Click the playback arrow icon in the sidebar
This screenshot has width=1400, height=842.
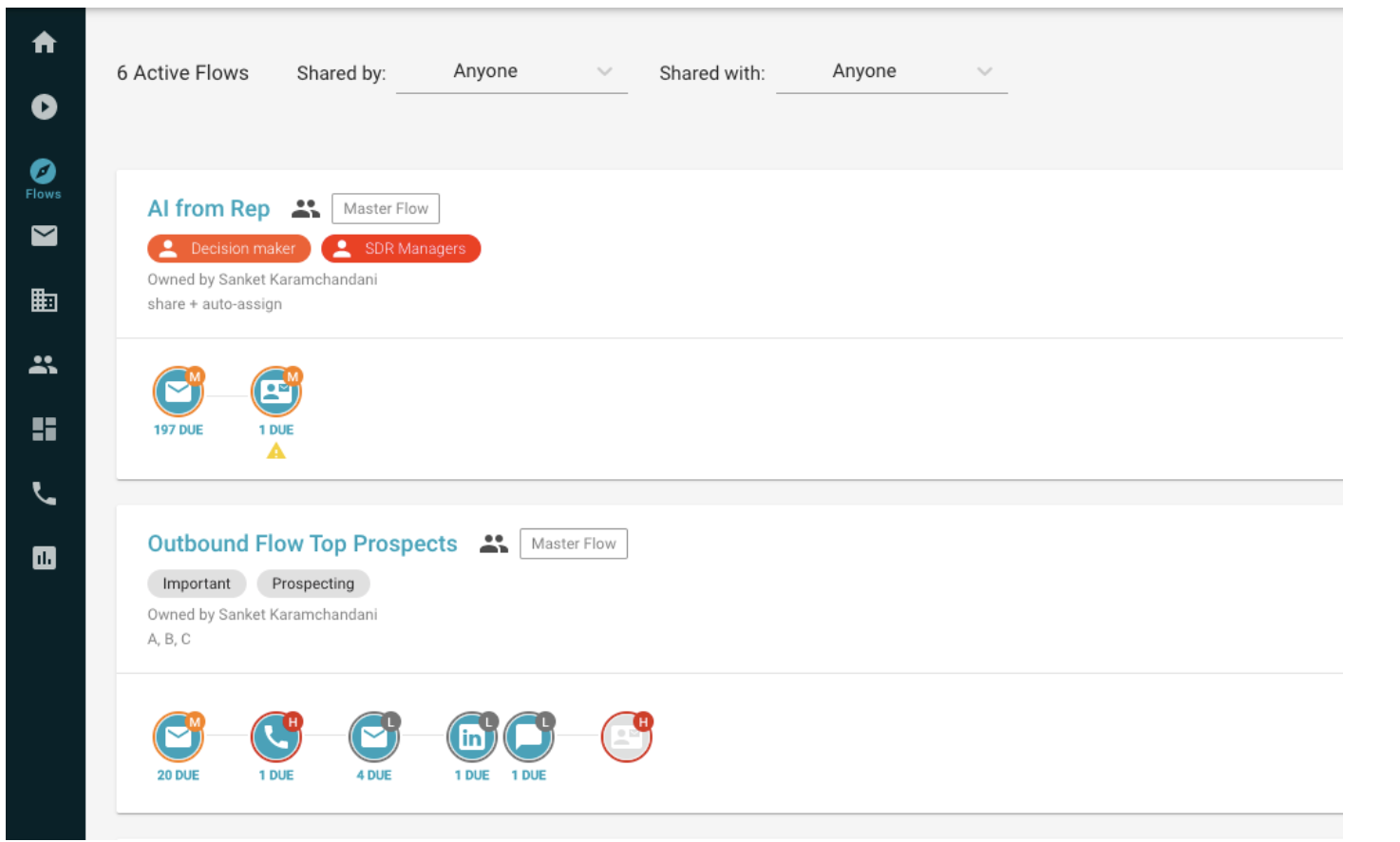[44, 107]
